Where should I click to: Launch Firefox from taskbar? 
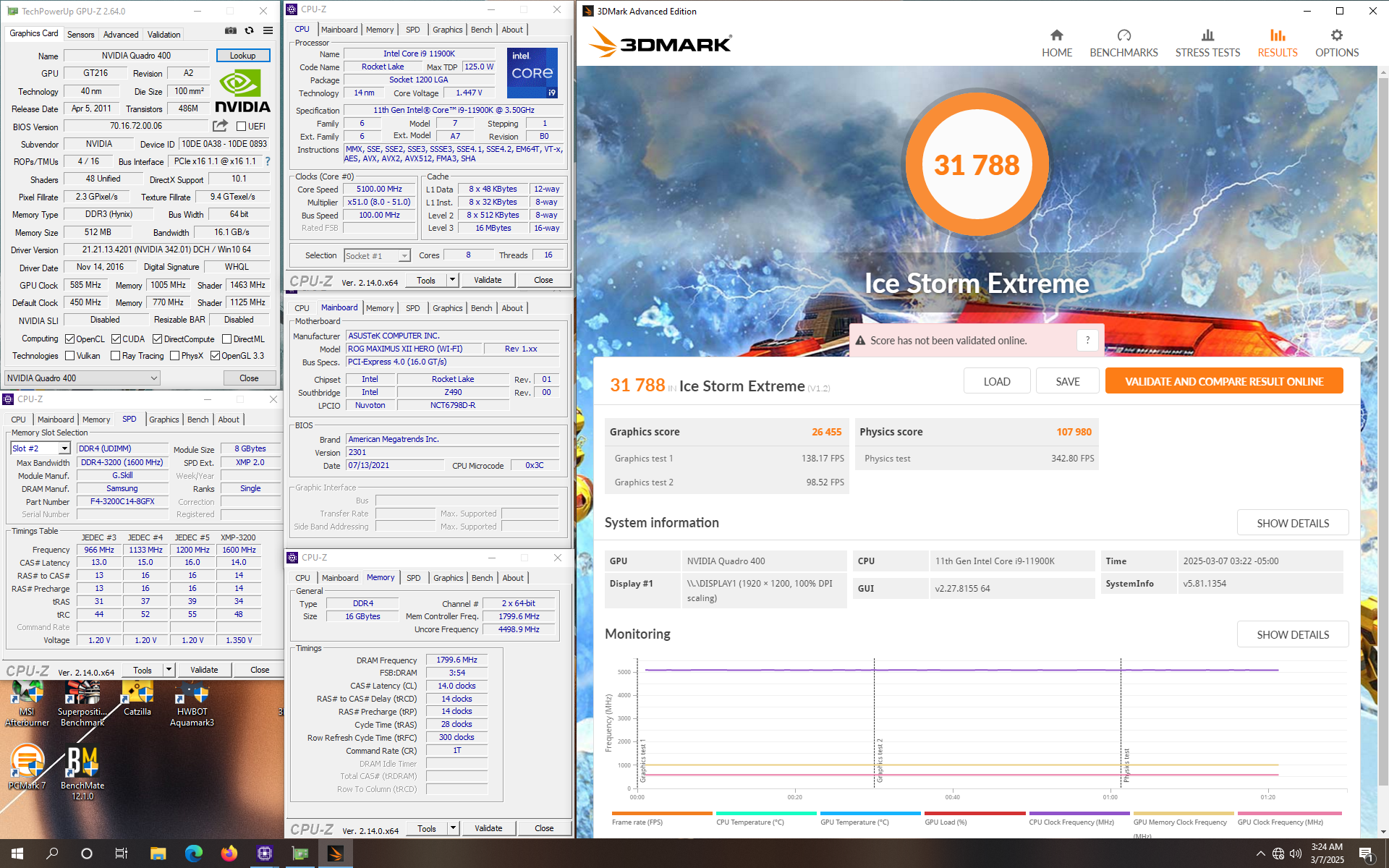[x=229, y=854]
